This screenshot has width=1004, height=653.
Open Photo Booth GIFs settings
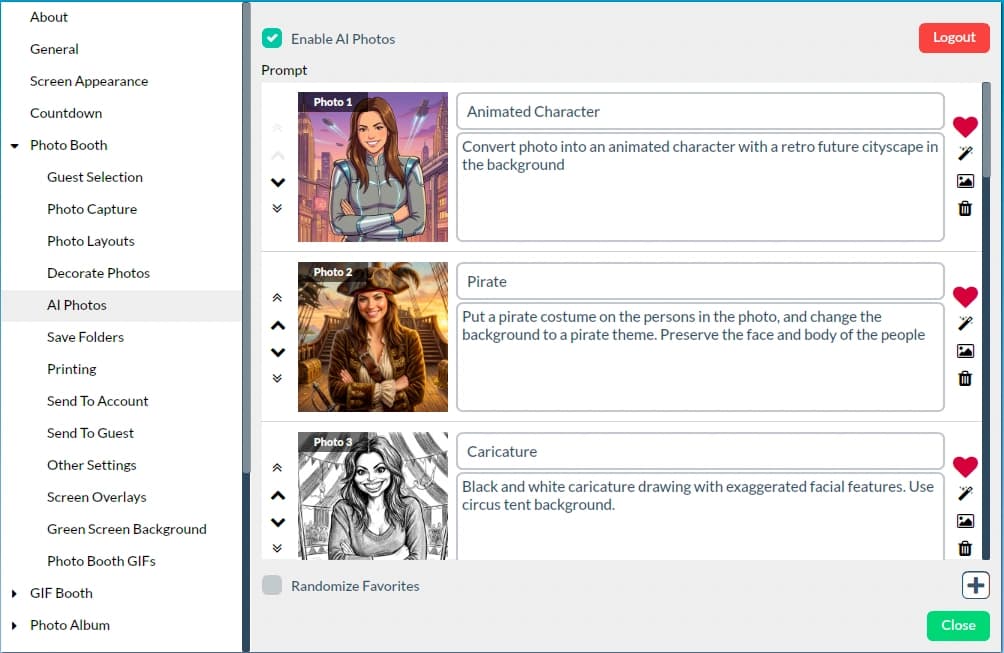[101, 561]
